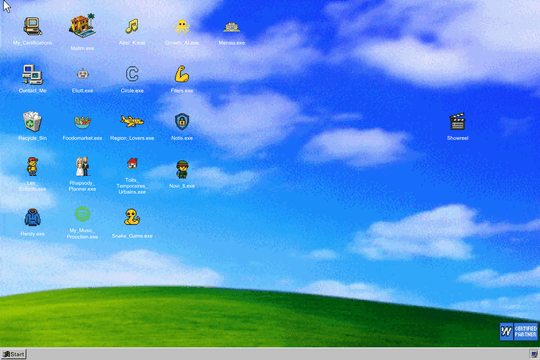Click the Start button on taskbar
540x360 pixels.
pyautogui.click(x=14, y=354)
